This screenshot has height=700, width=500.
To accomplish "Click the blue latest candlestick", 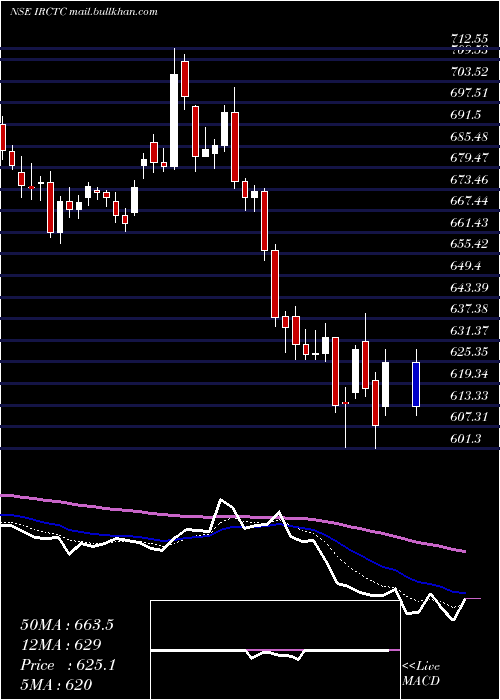I will tap(416, 384).
